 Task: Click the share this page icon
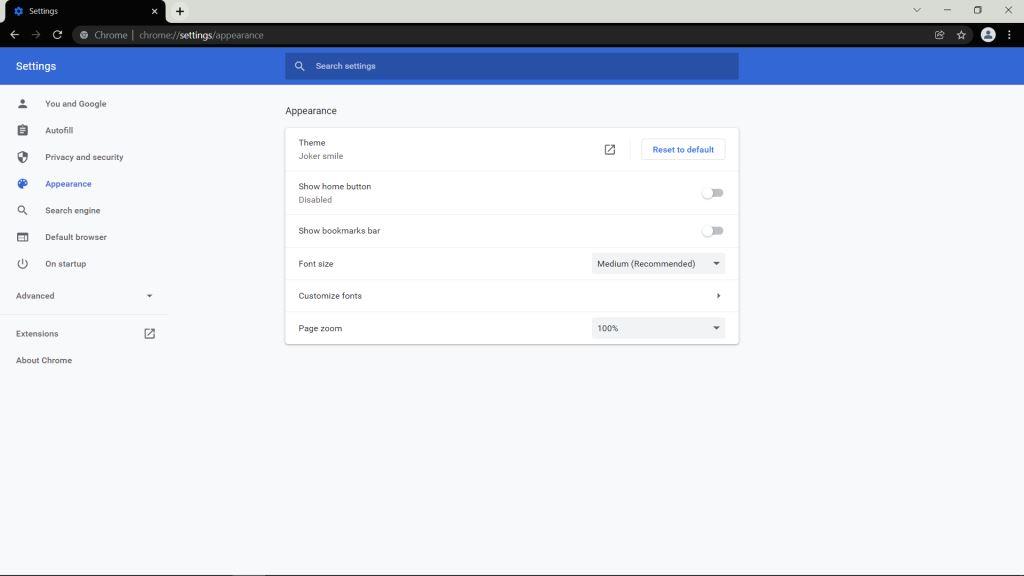[939, 35]
